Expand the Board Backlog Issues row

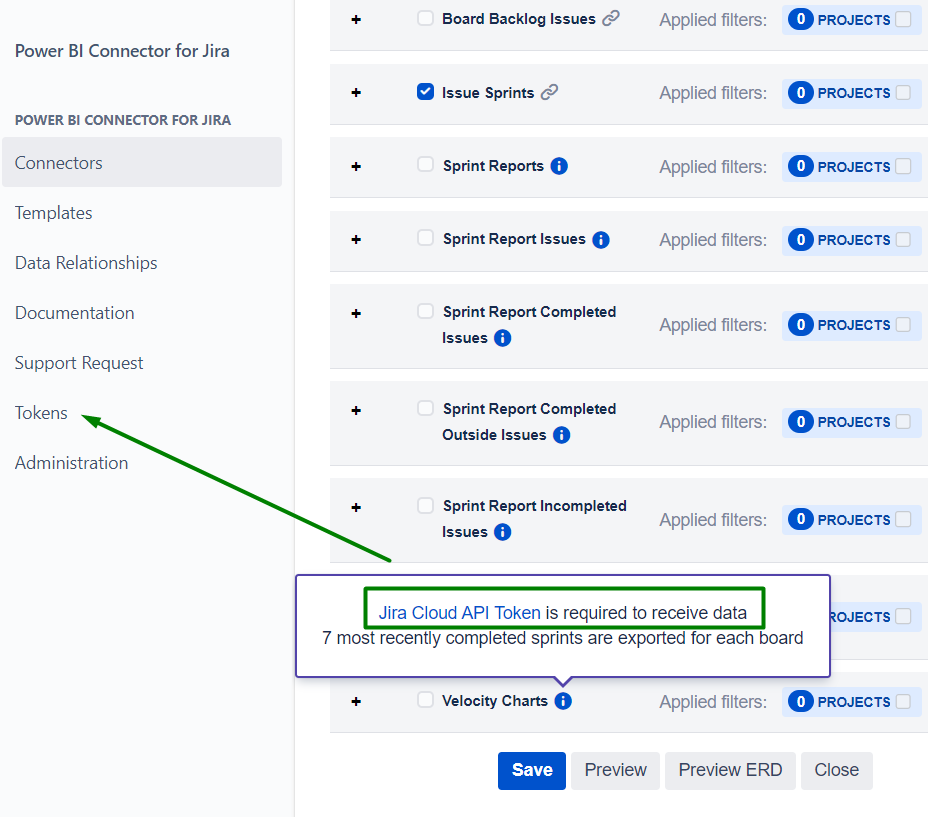click(356, 18)
